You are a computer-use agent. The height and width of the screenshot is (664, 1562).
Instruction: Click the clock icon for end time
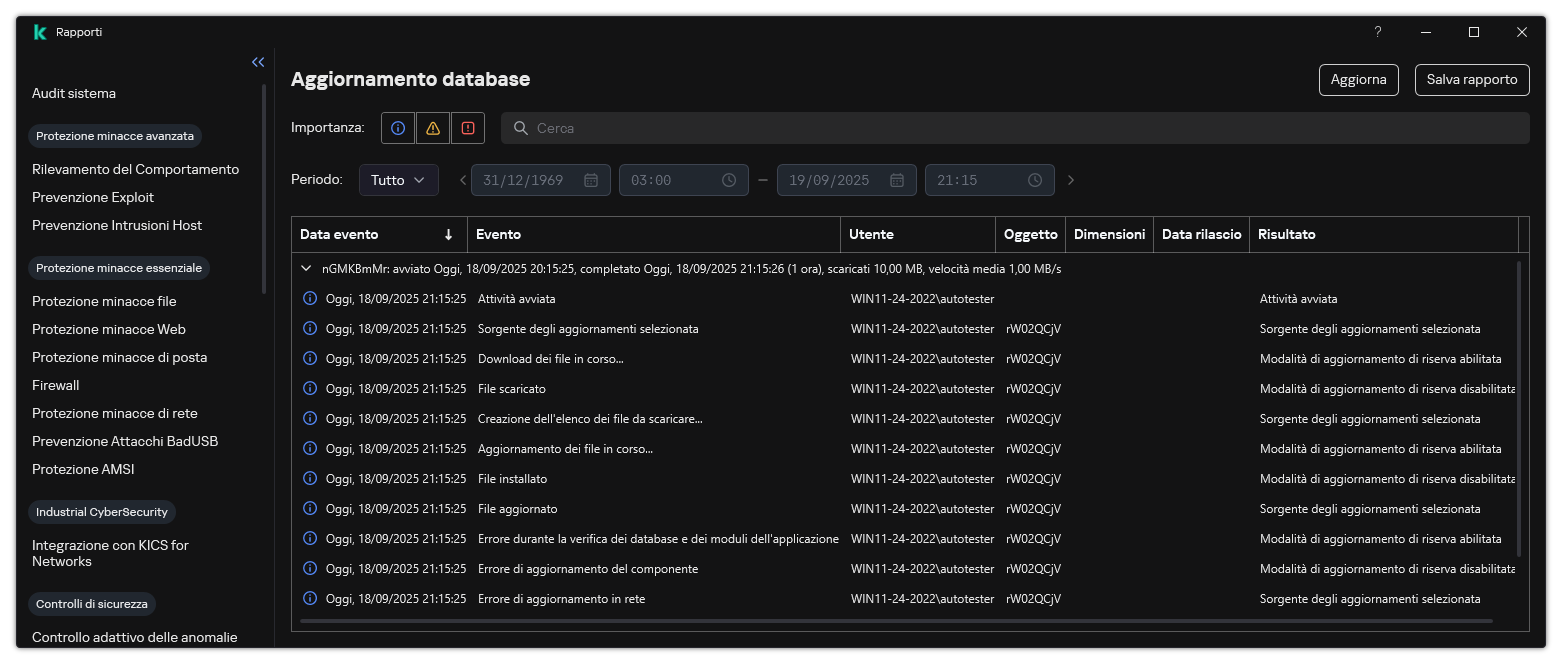point(1035,180)
